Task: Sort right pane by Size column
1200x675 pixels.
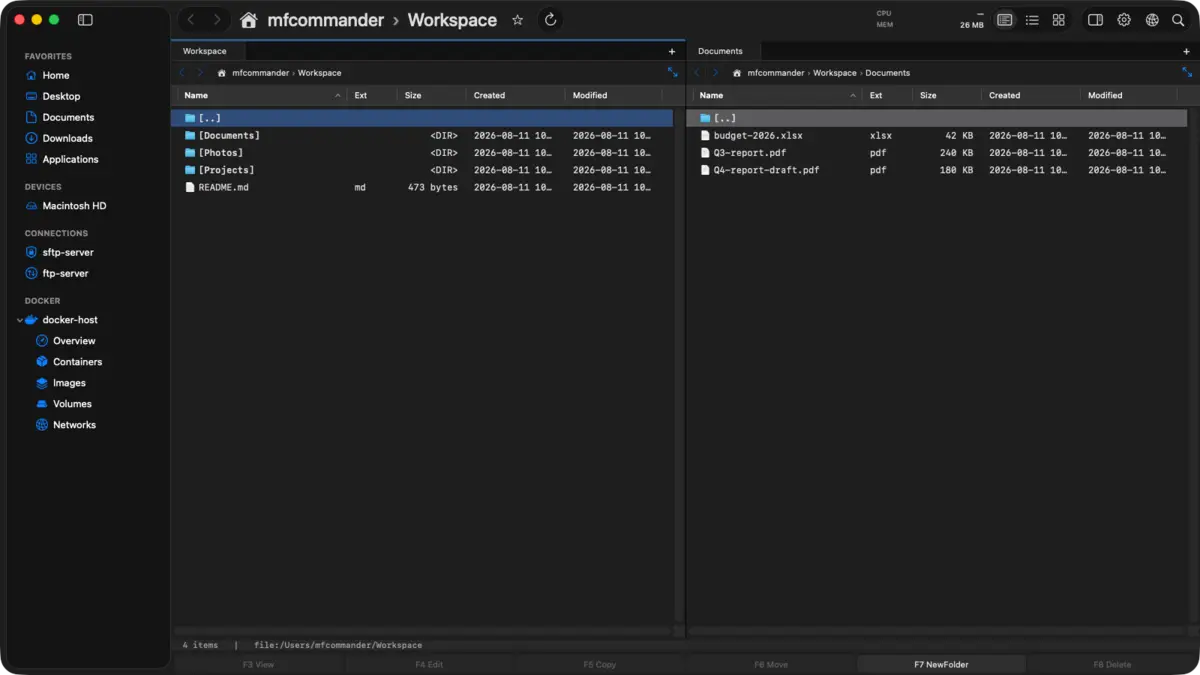Action: [x=946, y=95]
